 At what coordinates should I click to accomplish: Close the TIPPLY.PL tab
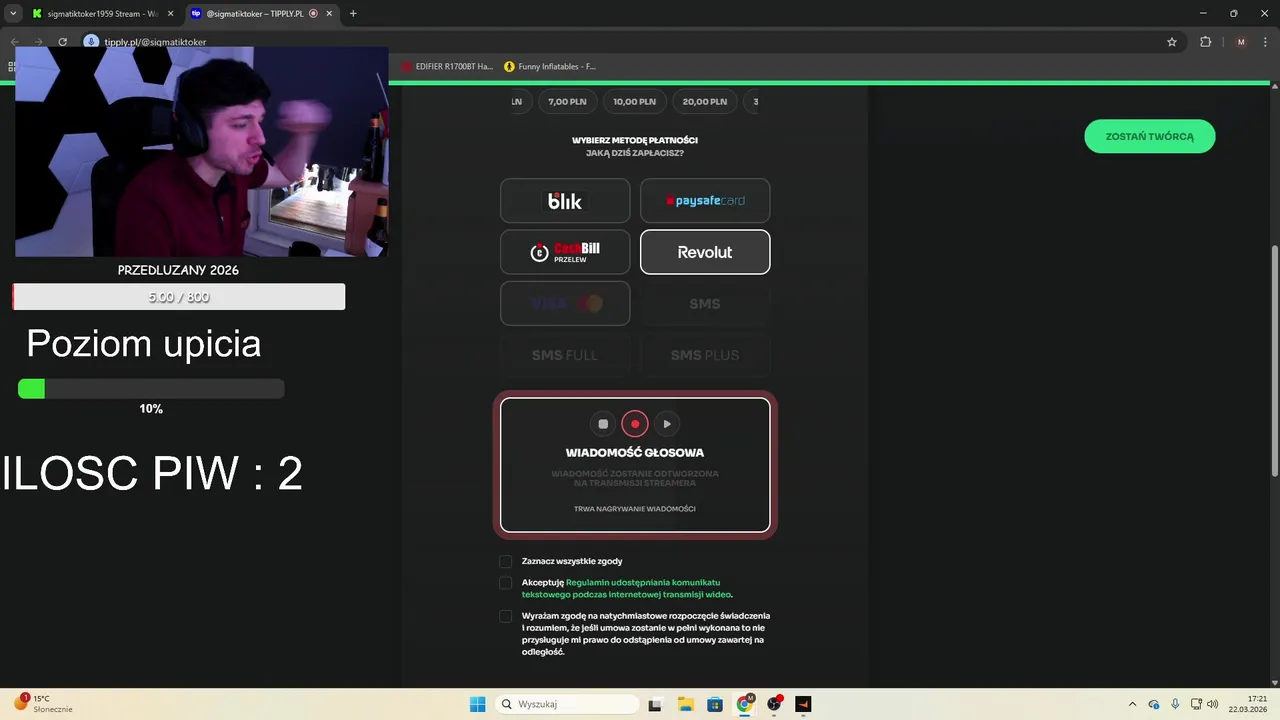331,14
